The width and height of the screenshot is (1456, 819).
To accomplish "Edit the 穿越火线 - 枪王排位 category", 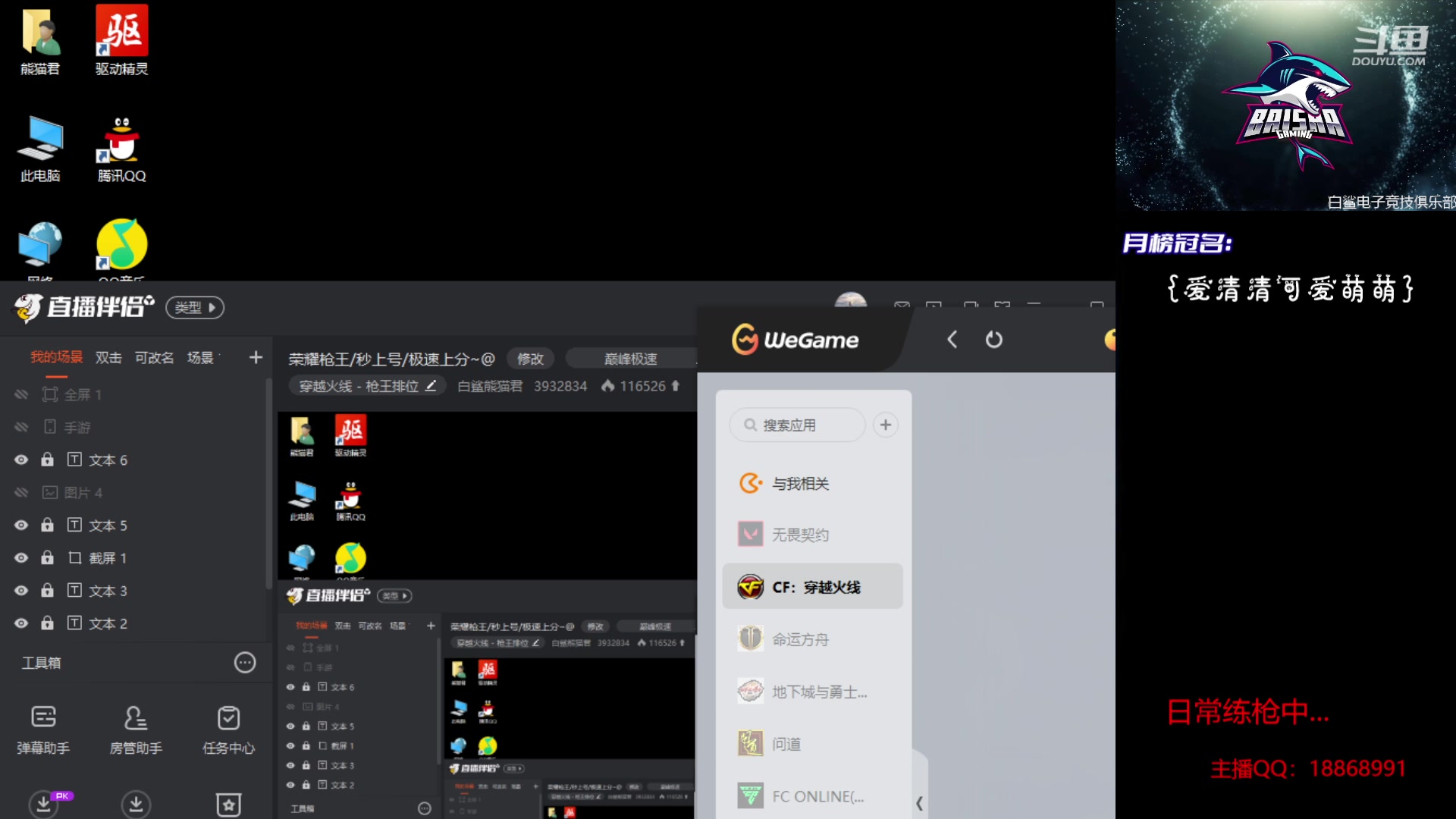I will coord(367,386).
